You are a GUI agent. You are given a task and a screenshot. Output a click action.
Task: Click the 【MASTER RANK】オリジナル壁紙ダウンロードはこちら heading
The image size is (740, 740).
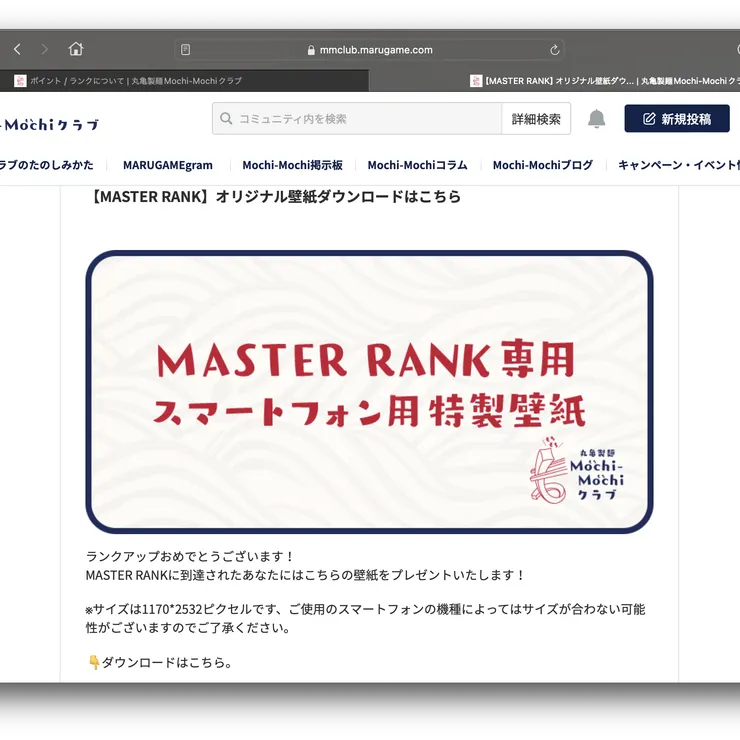[x=274, y=196]
